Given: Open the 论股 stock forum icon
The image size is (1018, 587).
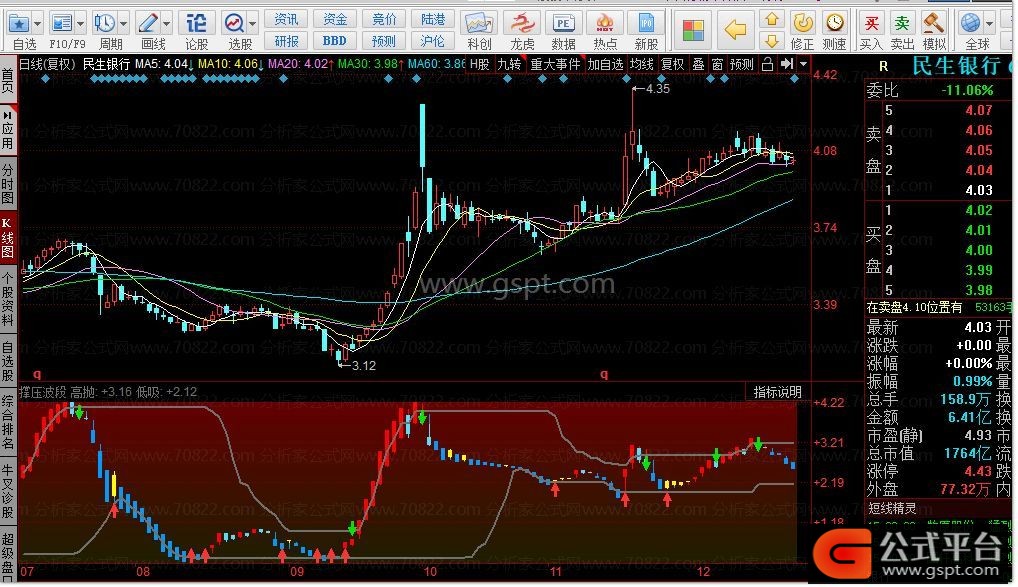Looking at the screenshot, I should (196, 24).
